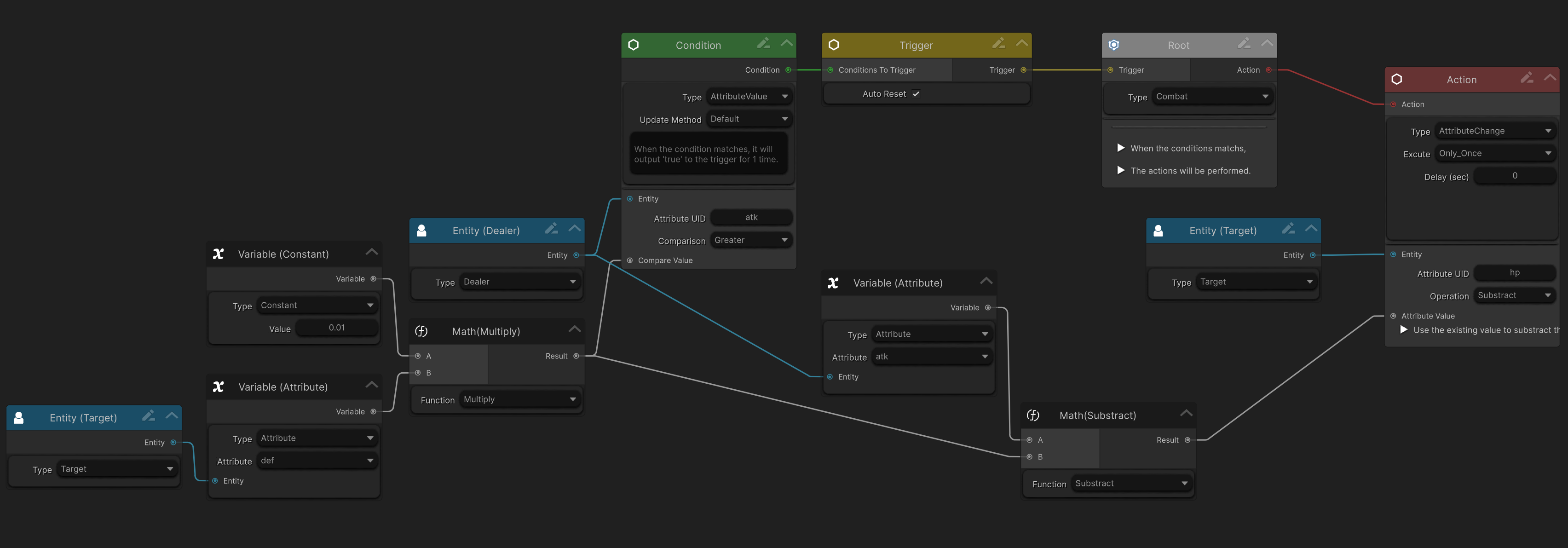Click the edit pencil icon on Condition node
This screenshot has height=548, width=1568.
coord(763,43)
